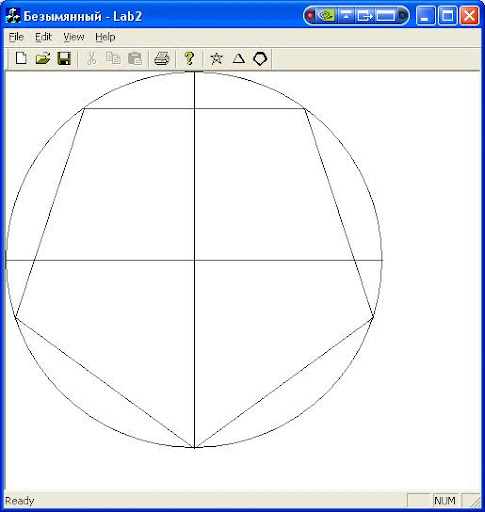Open the Help menu
Screen dimensions: 485x512
pyautogui.click(x=105, y=37)
